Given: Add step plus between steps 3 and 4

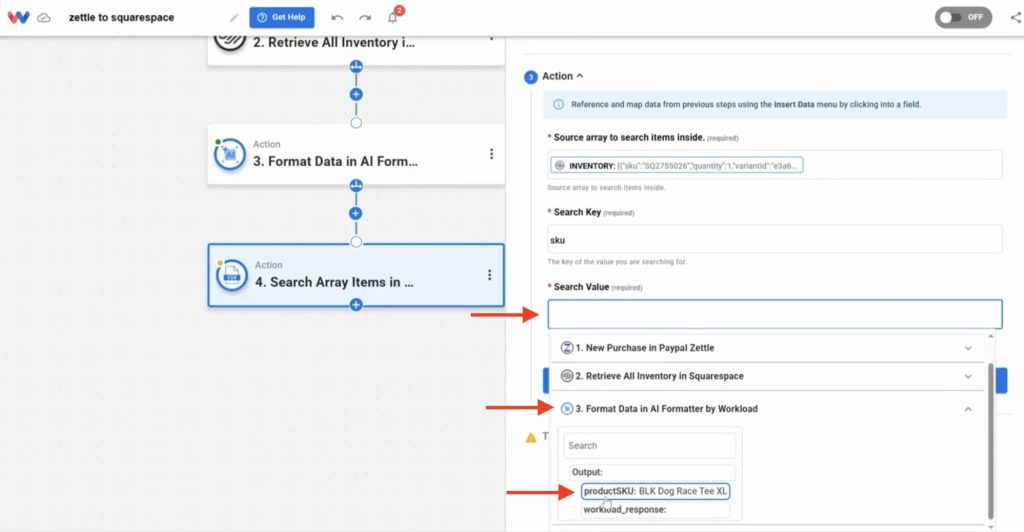Looking at the screenshot, I should [x=356, y=213].
